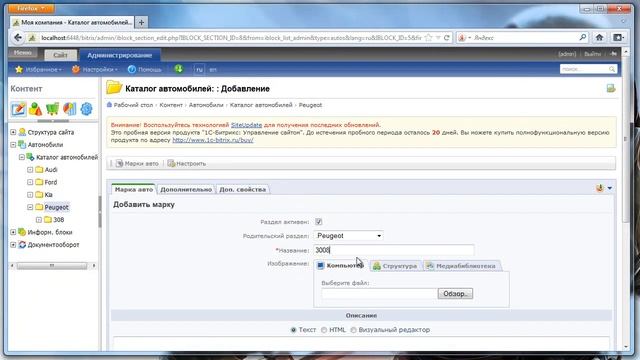
Task: Click the breadcrumb desktop home icon
Action: 109,105
